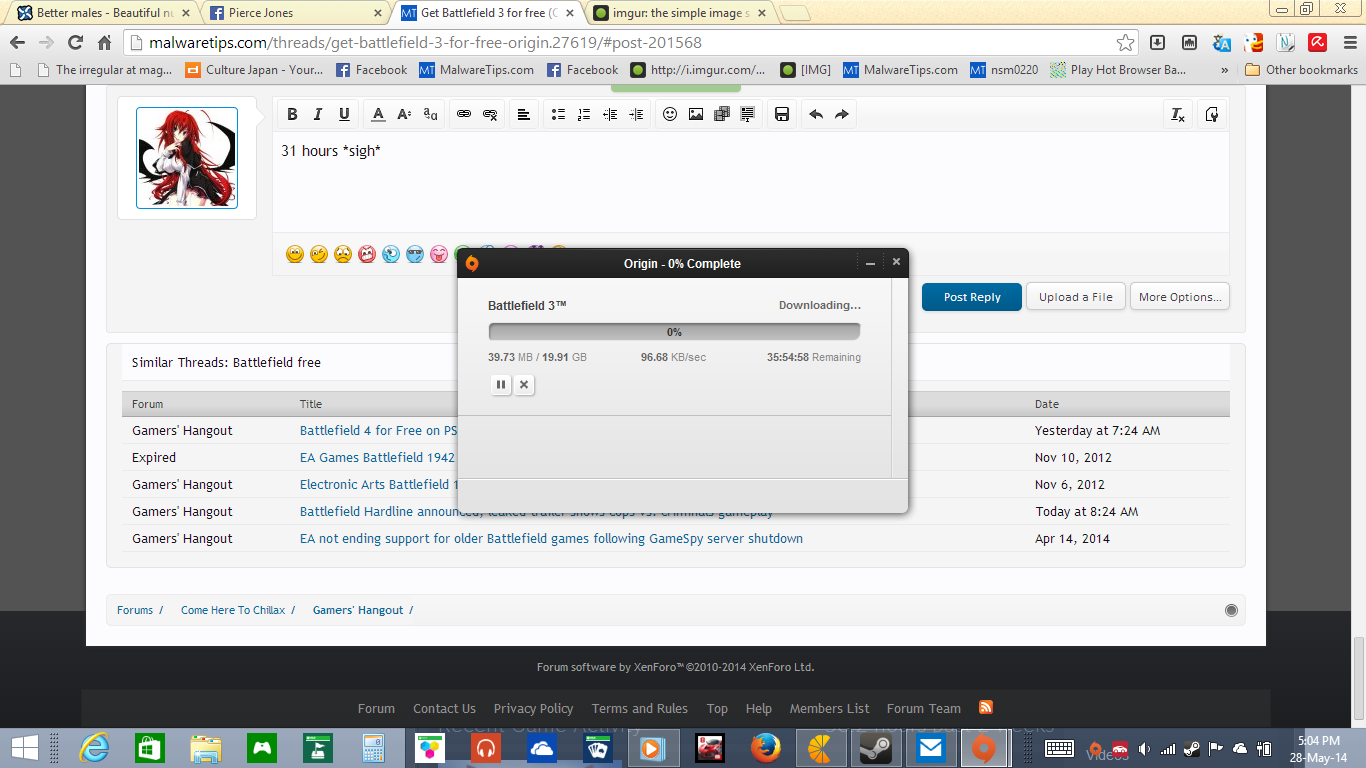
Task: Click the RSS feed icon in footer
Action: coord(986,708)
